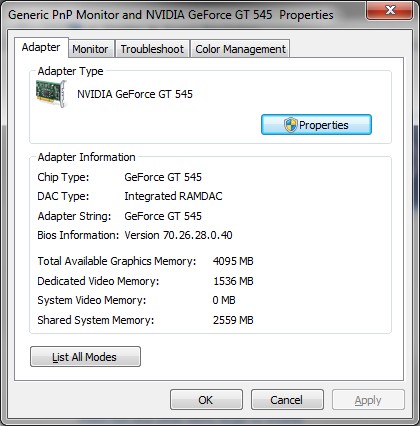The width and height of the screenshot is (420, 426).
Task: Click the 1536 MB dedicated memory value
Action: [x=233, y=281]
